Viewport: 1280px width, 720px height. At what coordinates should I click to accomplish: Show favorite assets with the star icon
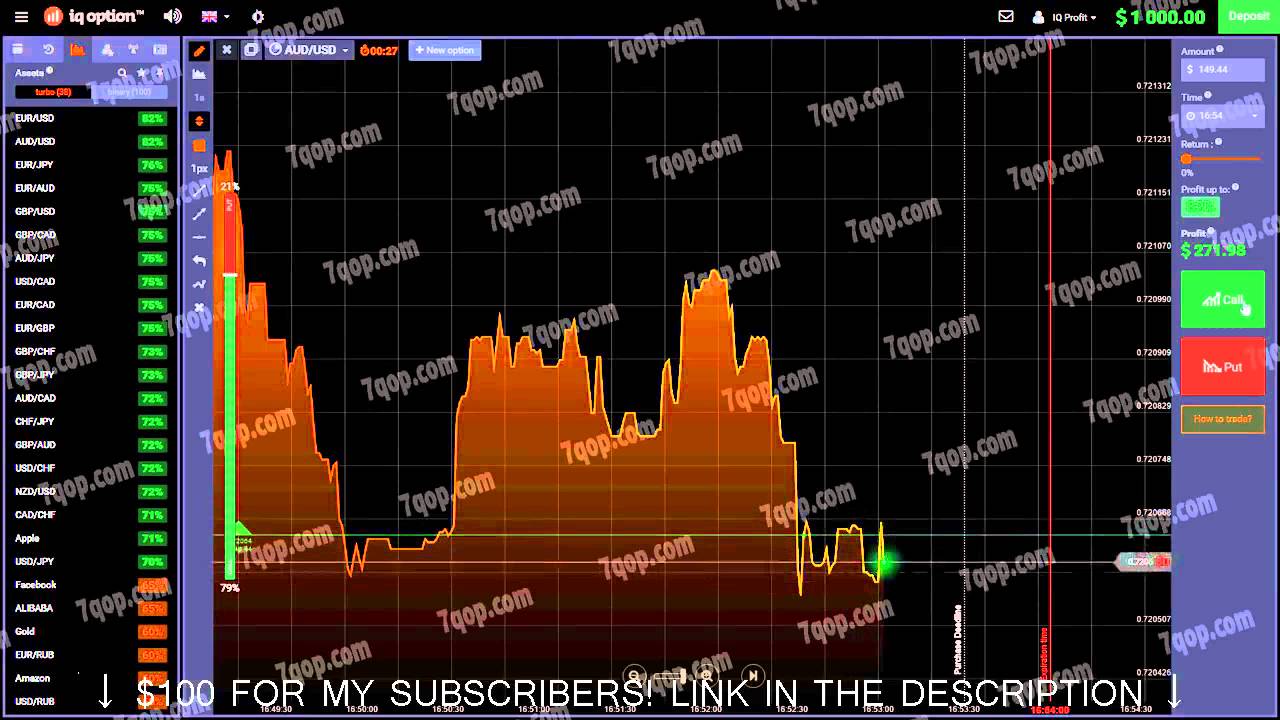coord(142,73)
